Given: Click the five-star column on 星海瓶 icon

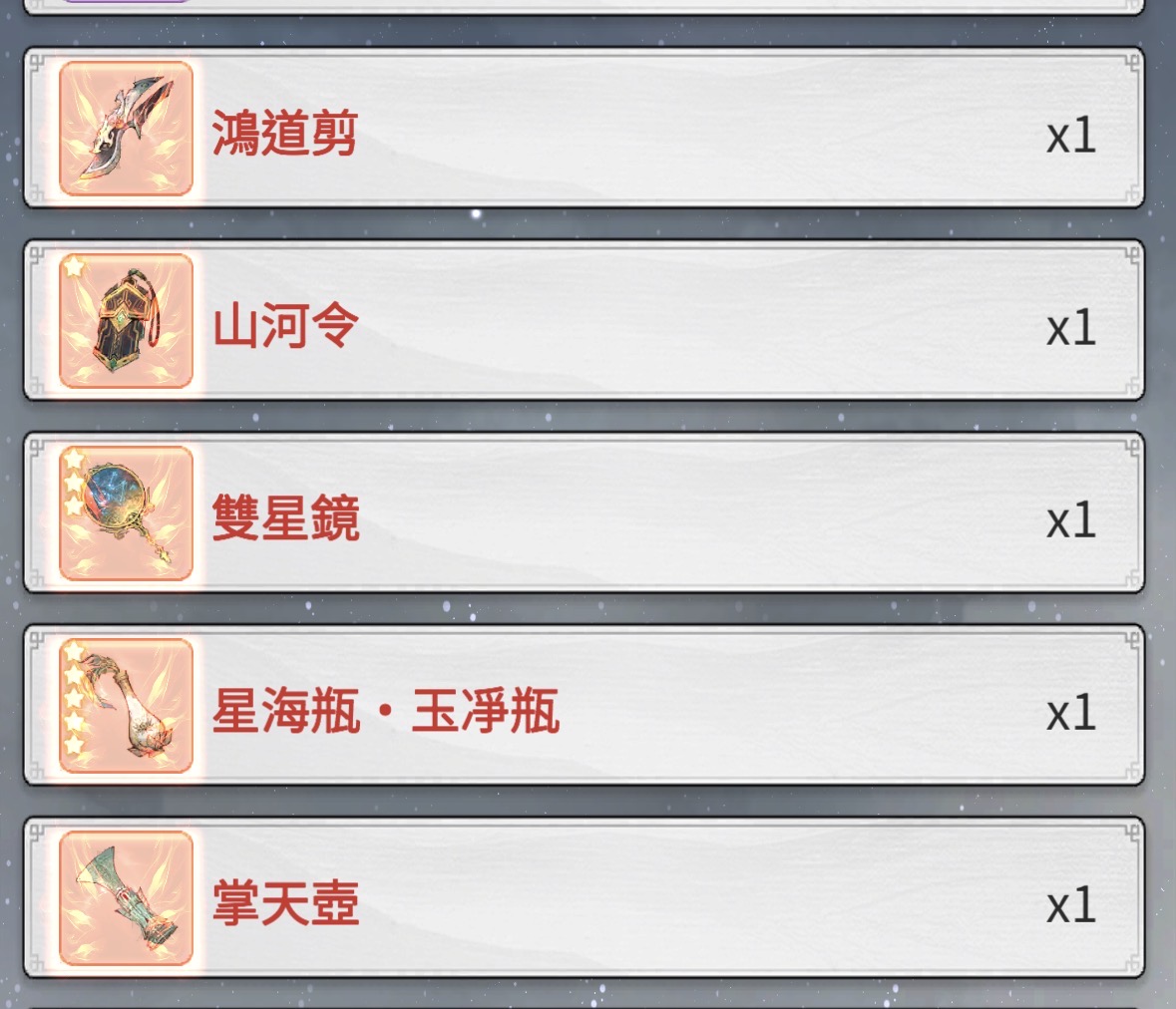Looking at the screenshot, I should [74, 699].
